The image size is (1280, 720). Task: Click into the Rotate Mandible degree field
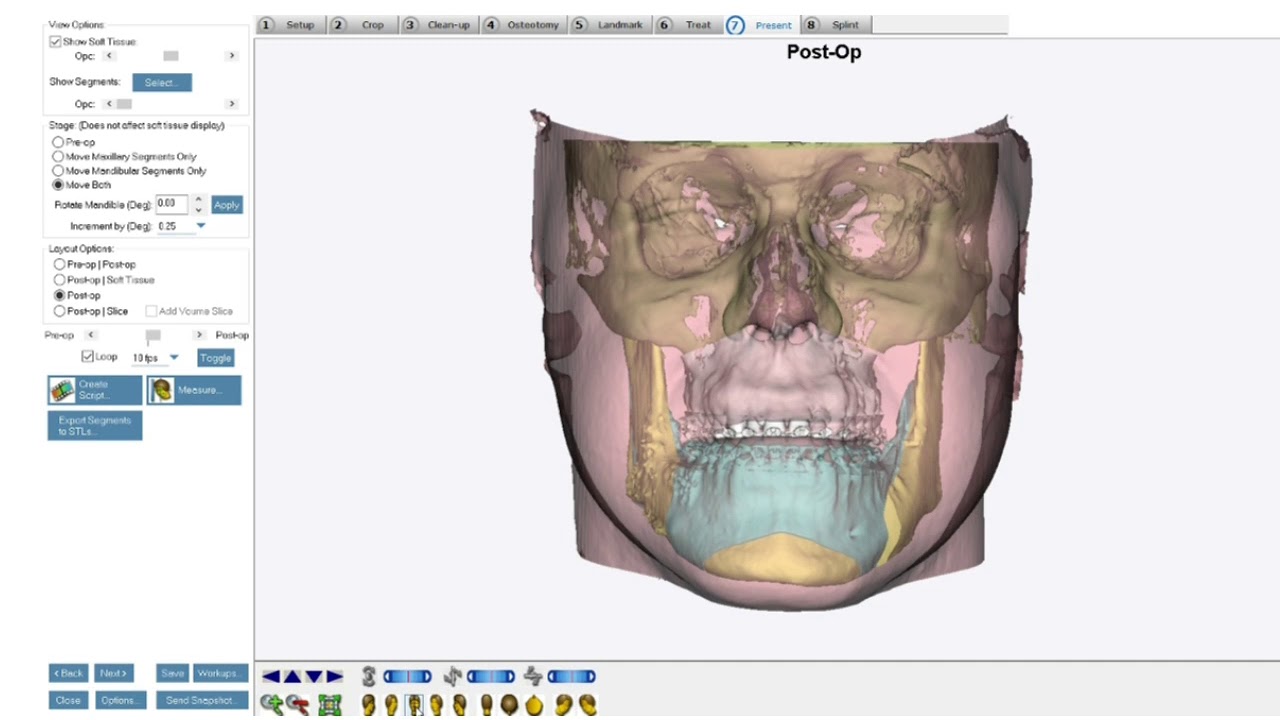[174, 204]
